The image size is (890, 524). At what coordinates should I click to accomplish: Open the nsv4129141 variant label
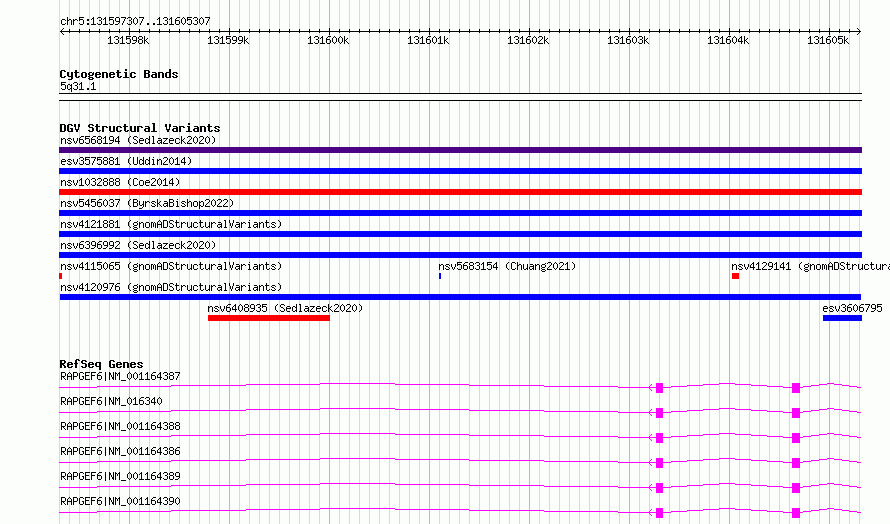(x=810, y=266)
